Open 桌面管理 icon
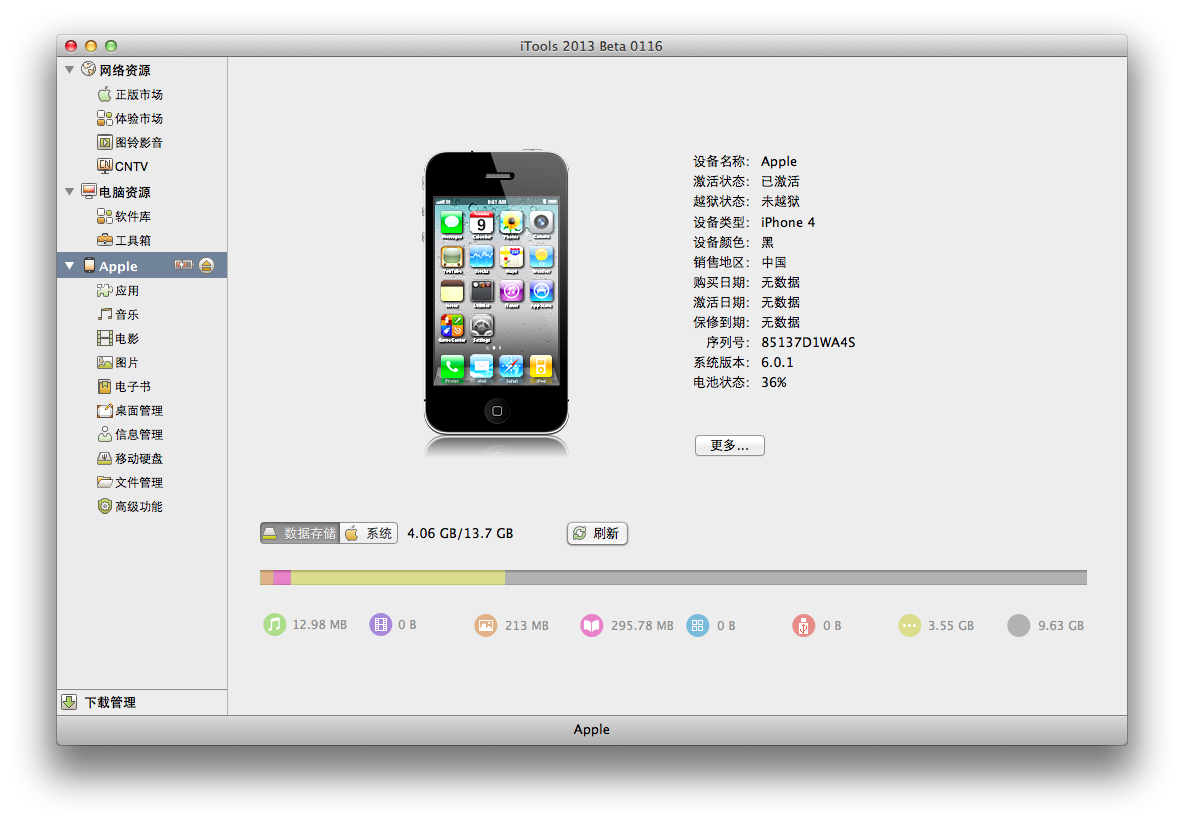 (x=104, y=411)
